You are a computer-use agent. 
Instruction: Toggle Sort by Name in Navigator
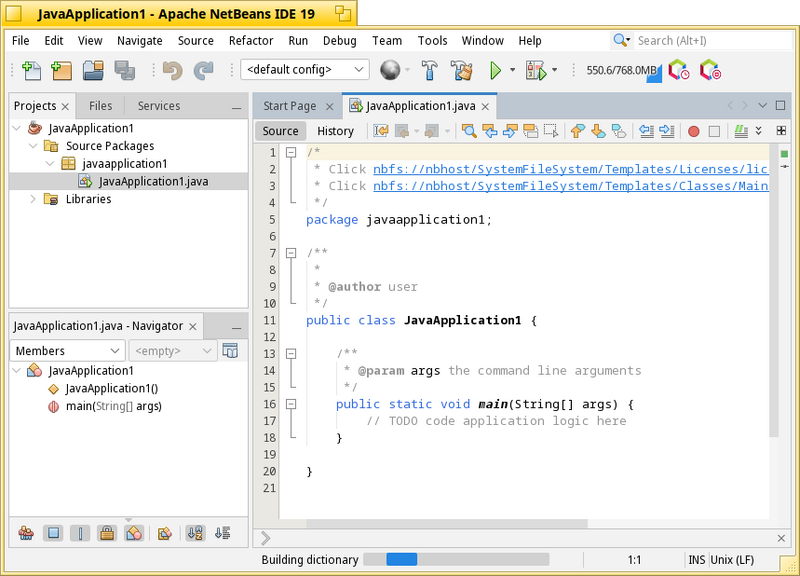coord(195,534)
